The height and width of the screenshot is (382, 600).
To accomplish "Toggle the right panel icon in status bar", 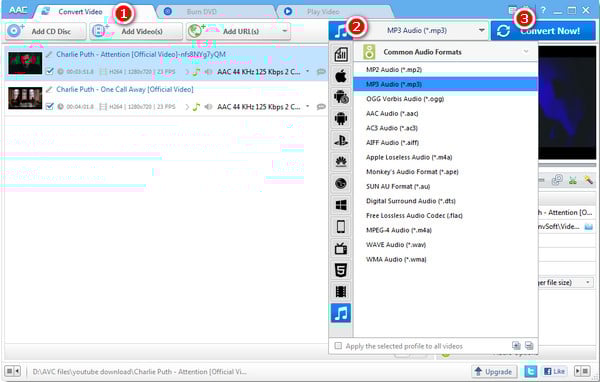I will pyautogui.click(x=582, y=371).
